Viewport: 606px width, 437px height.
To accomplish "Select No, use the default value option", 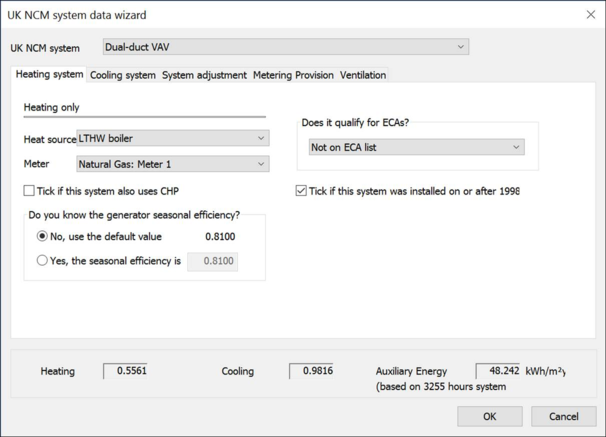I will (42, 237).
